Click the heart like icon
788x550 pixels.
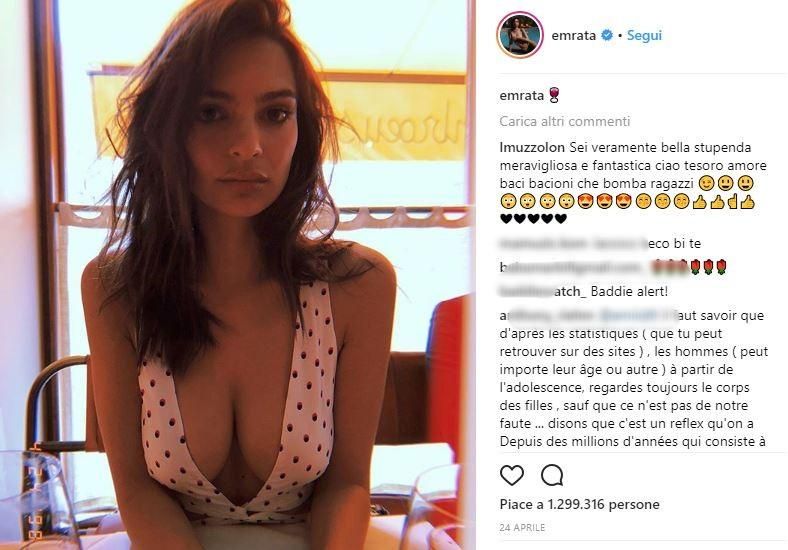pyautogui.click(x=512, y=475)
